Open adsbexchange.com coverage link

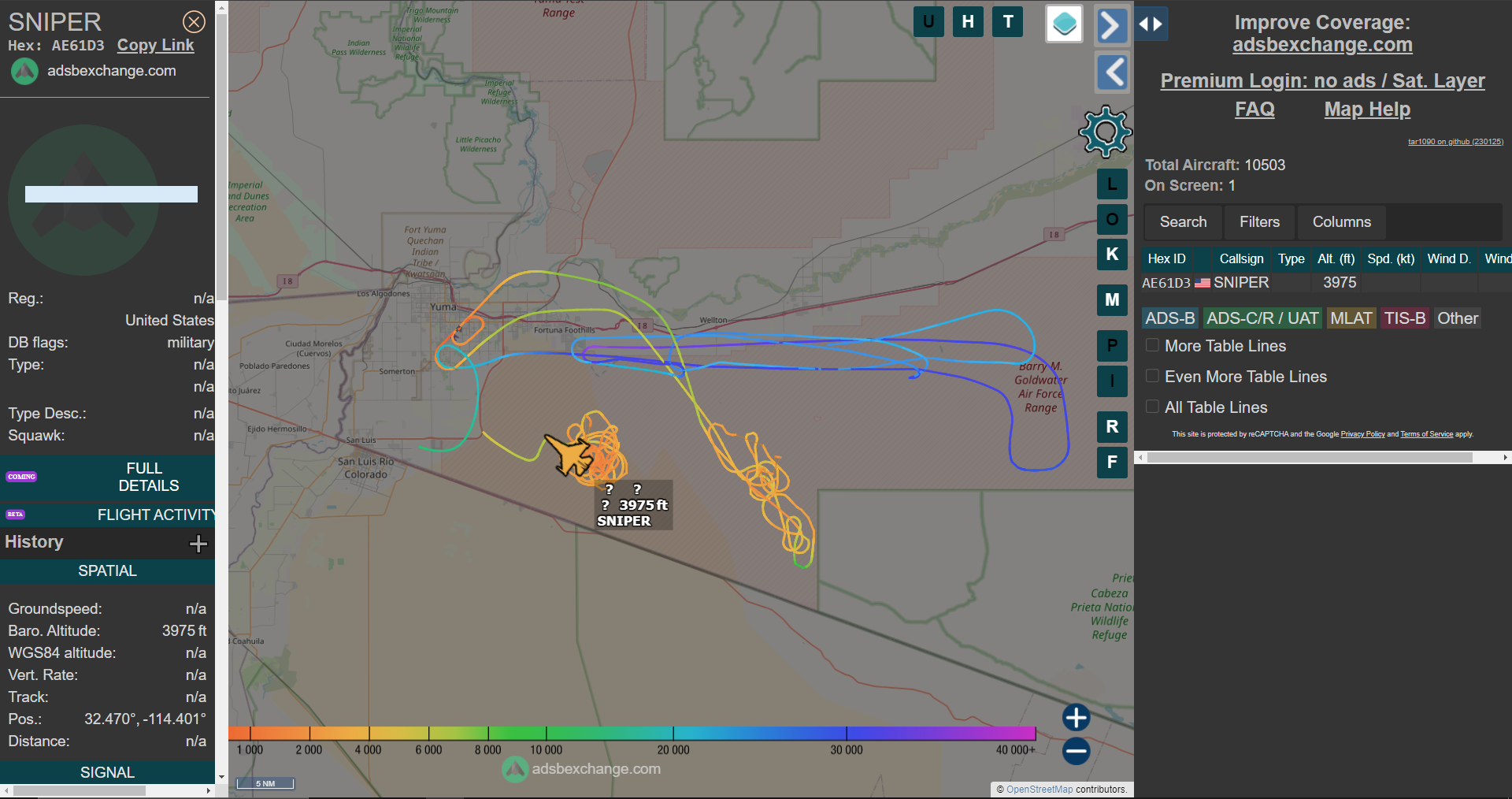click(x=1322, y=45)
